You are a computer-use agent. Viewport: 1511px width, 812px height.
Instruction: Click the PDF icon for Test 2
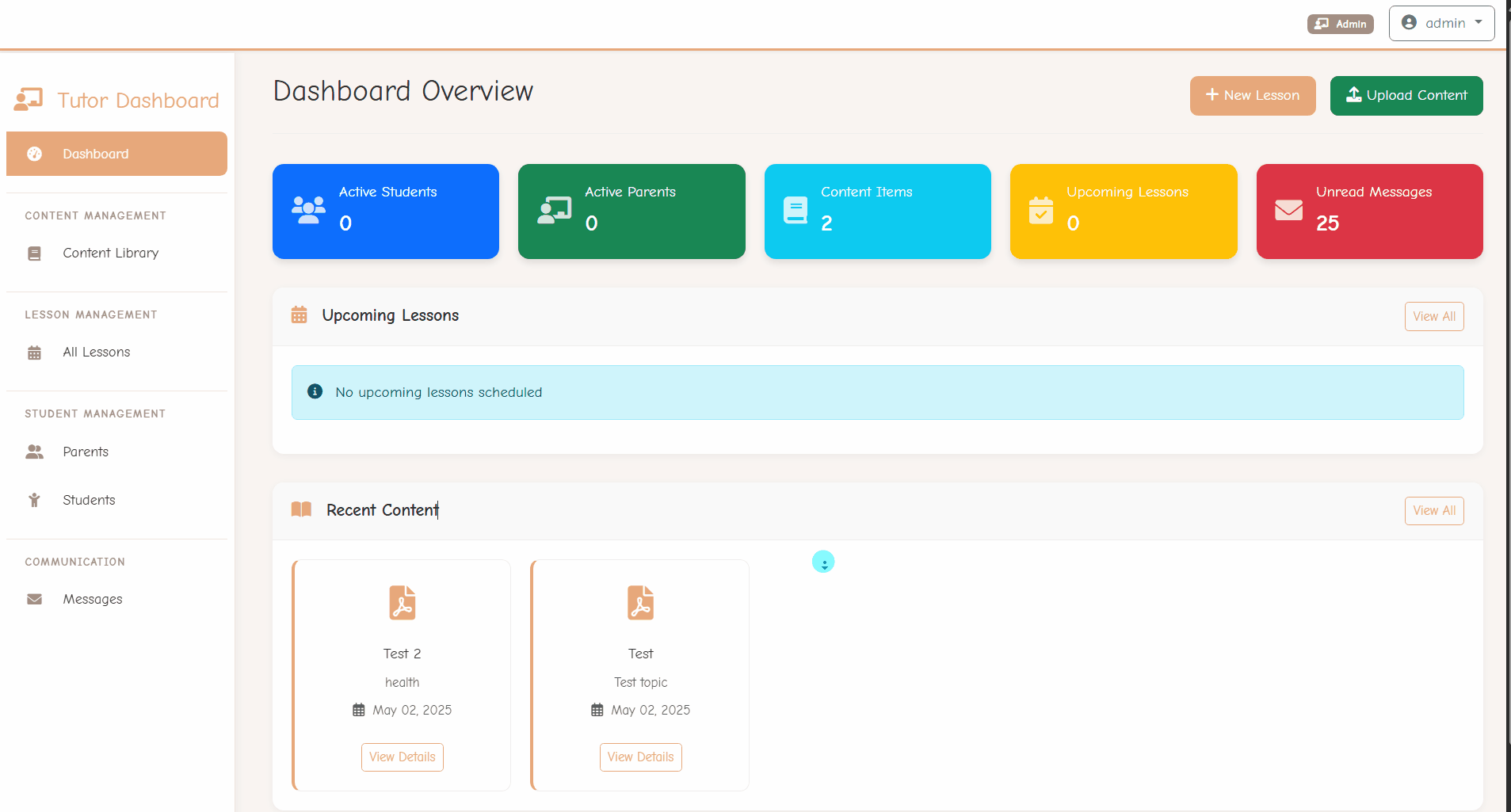pos(402,603)
